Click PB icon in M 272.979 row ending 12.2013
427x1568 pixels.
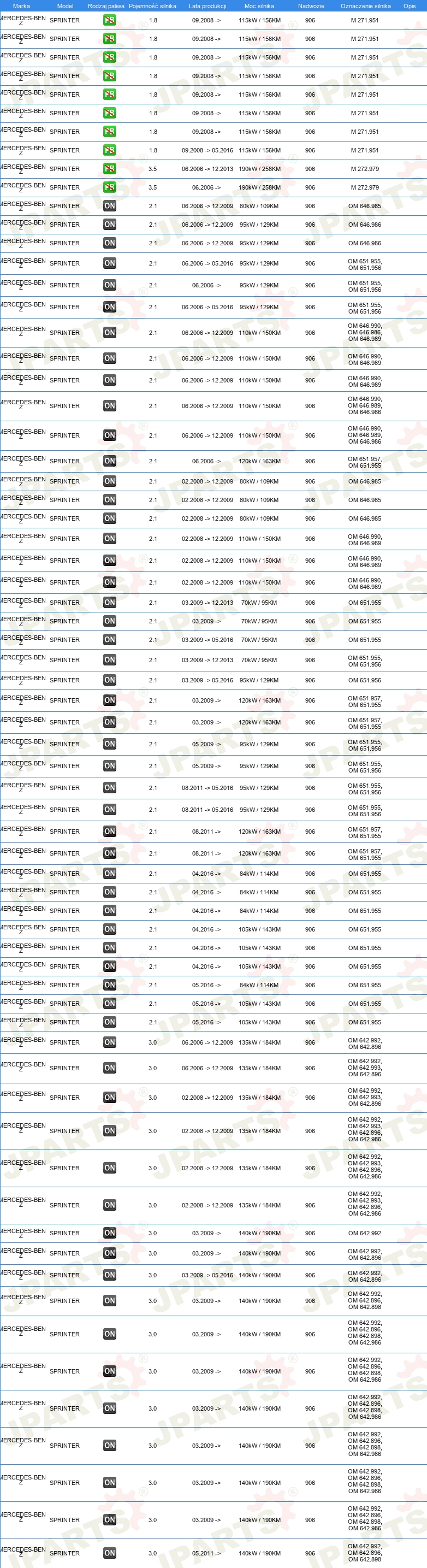(x=110, y=169)
